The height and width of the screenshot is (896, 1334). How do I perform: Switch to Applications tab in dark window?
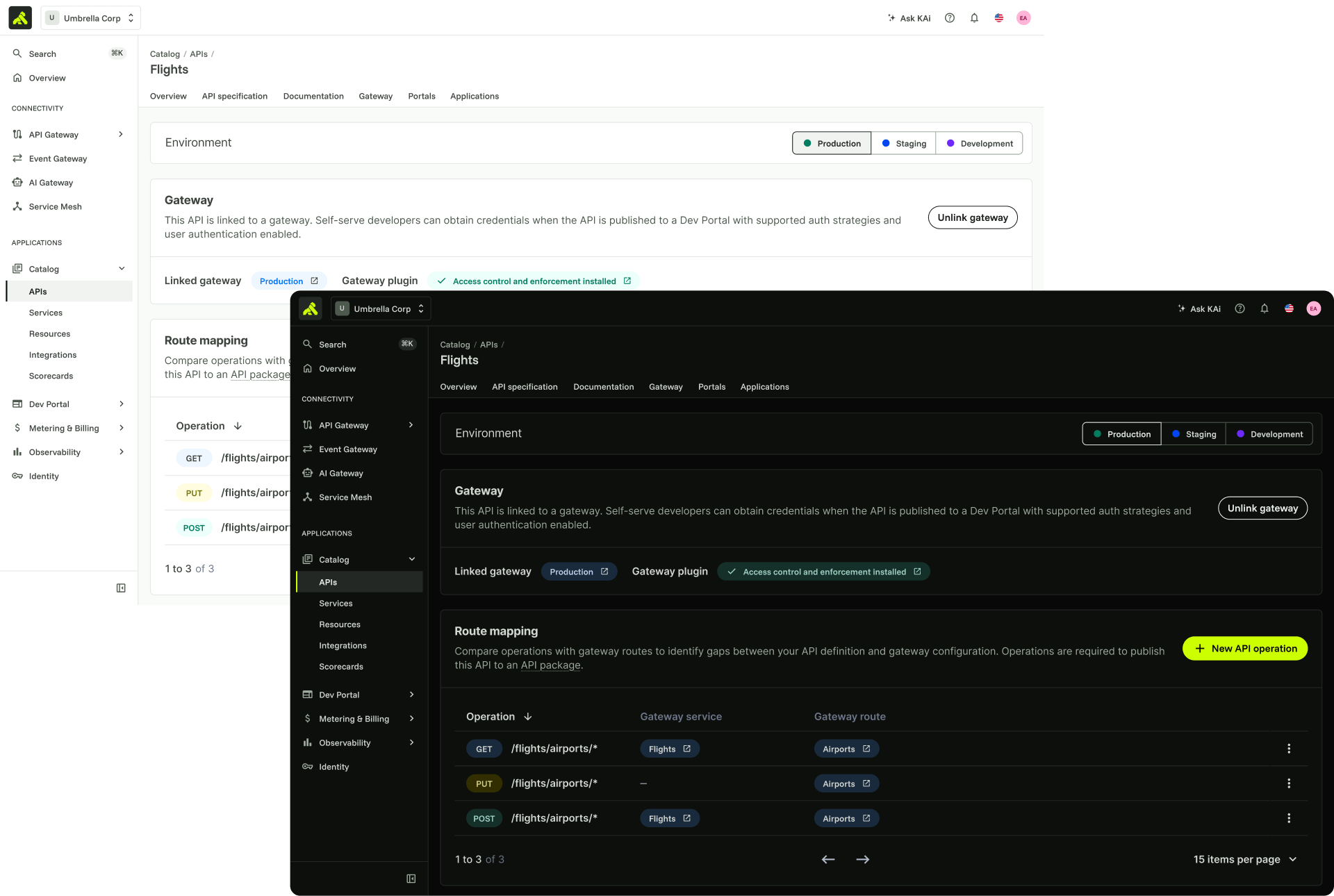764,387
